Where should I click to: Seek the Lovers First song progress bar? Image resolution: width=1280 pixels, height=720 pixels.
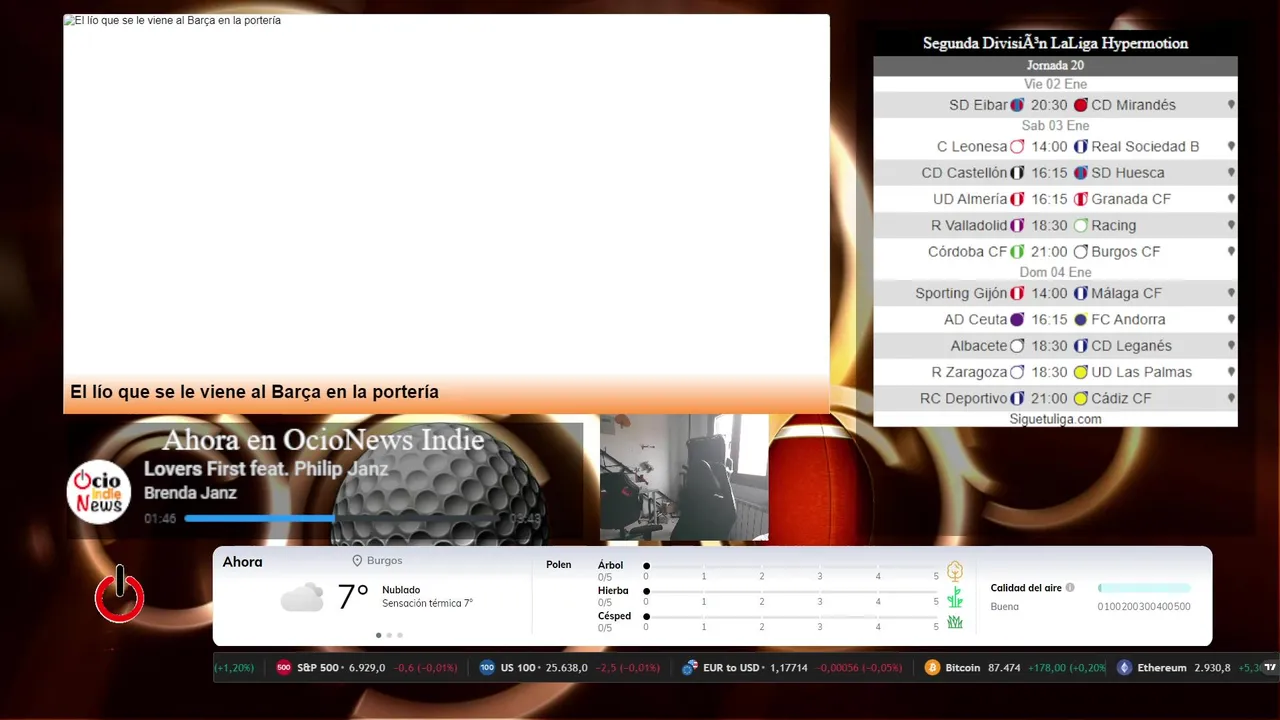[x=343, y=518]
